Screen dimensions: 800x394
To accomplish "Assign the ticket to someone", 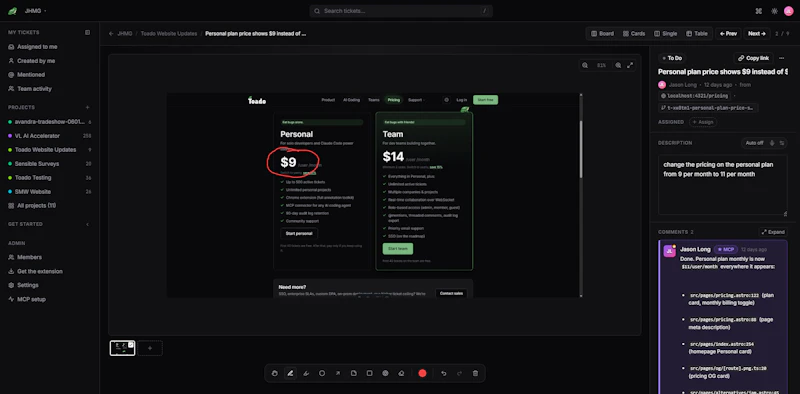I will coord(703,122).
